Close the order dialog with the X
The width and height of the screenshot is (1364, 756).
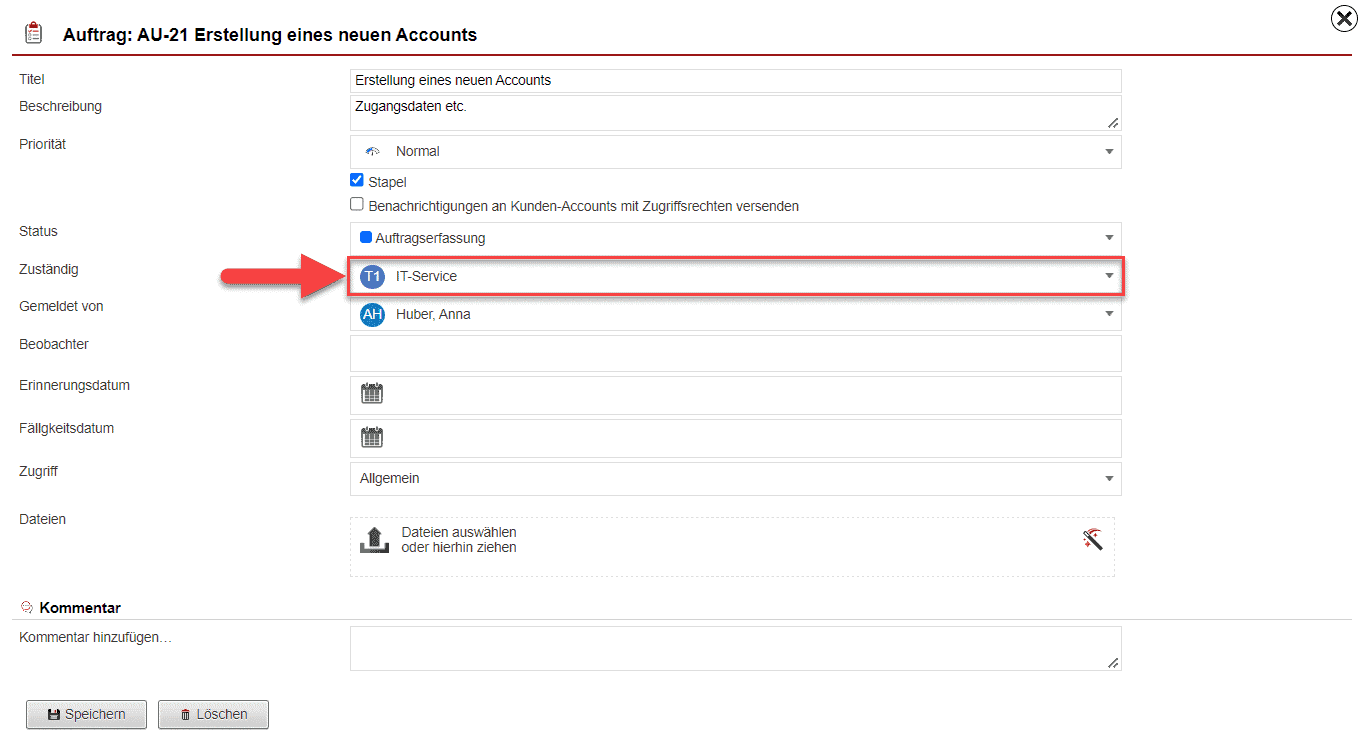click(1344, 19)
